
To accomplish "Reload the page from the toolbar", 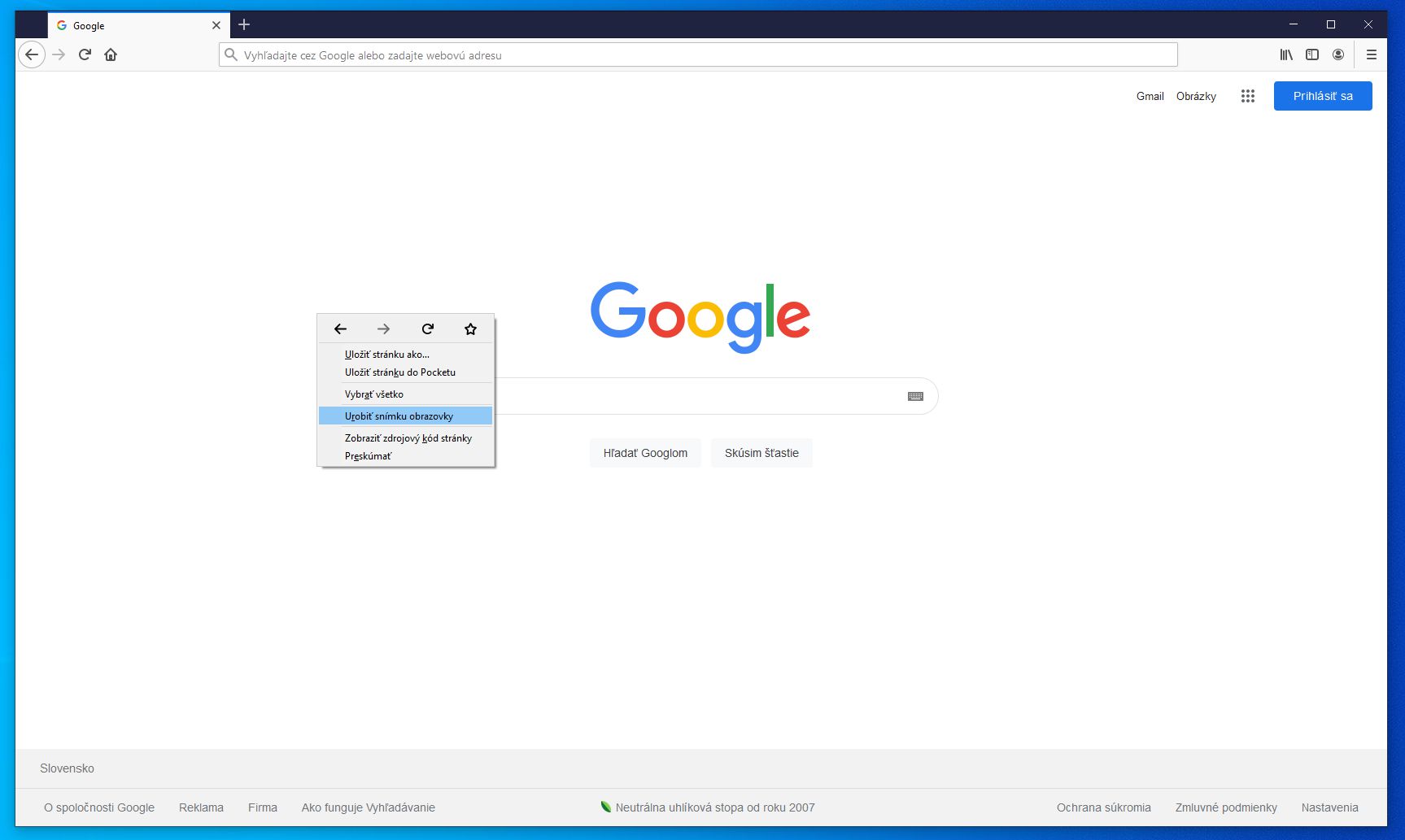I will point(85,54).
